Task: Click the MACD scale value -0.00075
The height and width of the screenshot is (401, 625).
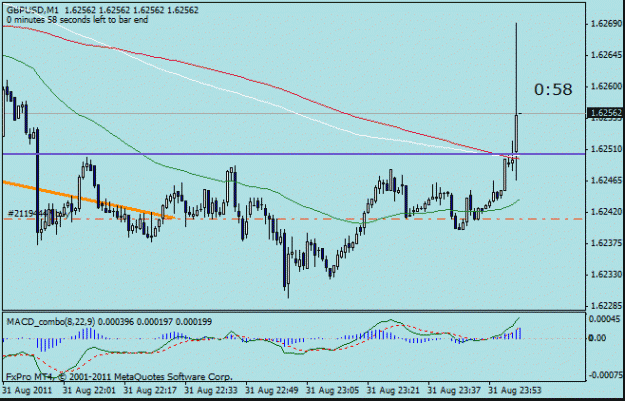Action: point(604,374)
